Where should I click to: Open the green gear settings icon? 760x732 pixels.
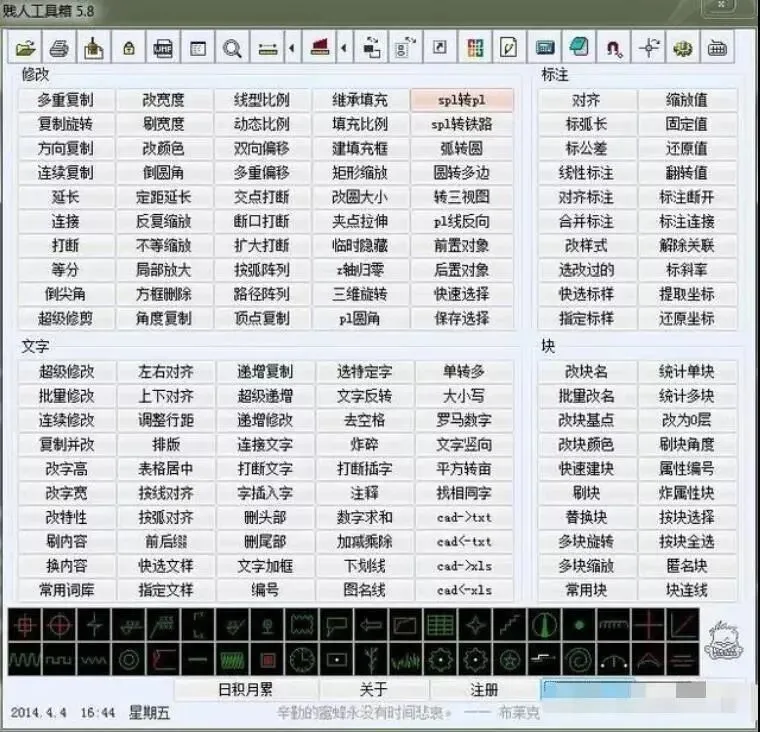pos(683,48)
